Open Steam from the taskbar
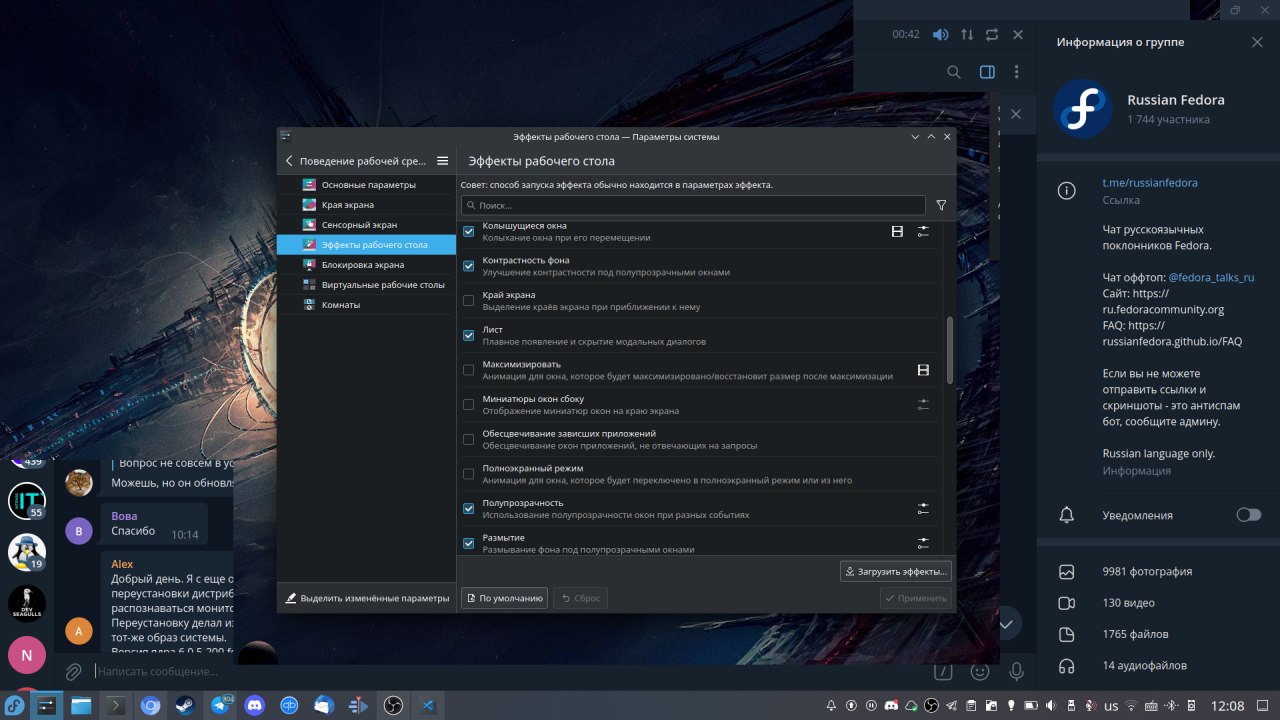Viewport: 1280px width, 720px height. [185, 706]
